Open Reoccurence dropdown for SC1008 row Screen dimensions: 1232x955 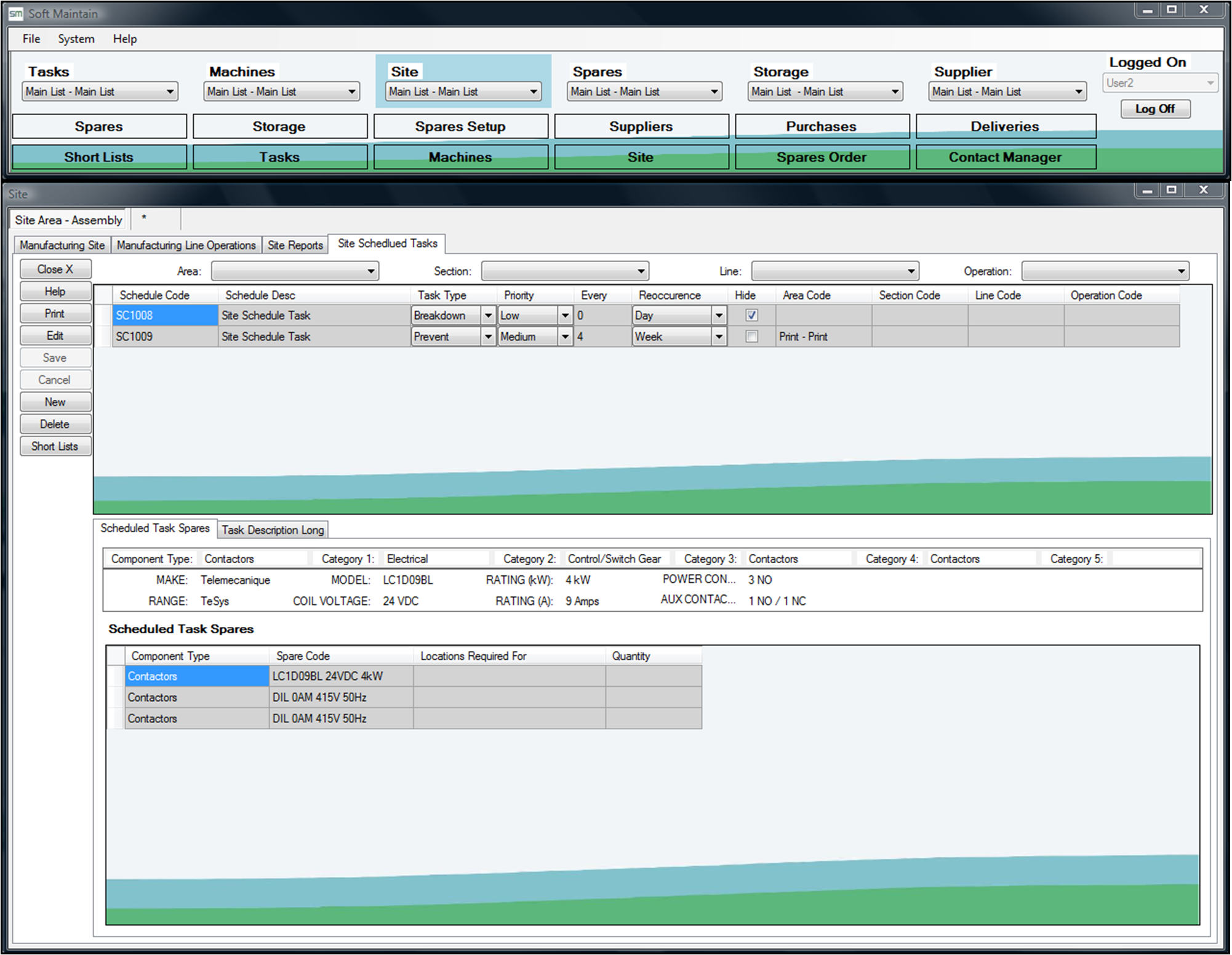point(719,316)
